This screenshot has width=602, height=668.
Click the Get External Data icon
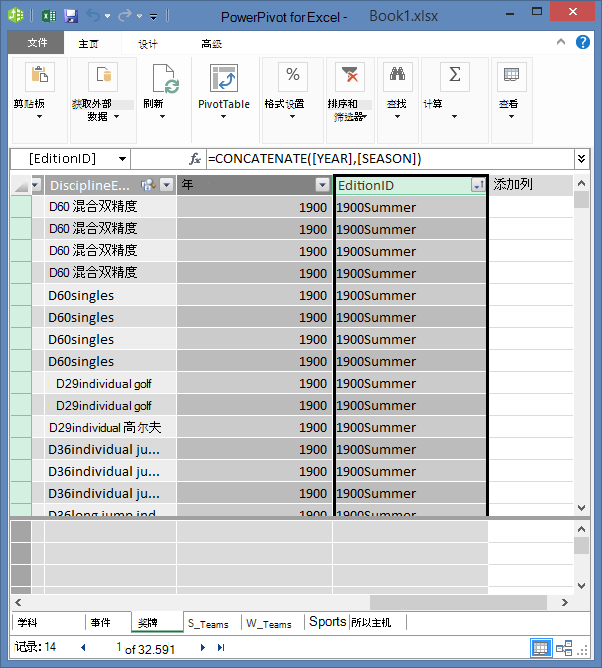103,76
